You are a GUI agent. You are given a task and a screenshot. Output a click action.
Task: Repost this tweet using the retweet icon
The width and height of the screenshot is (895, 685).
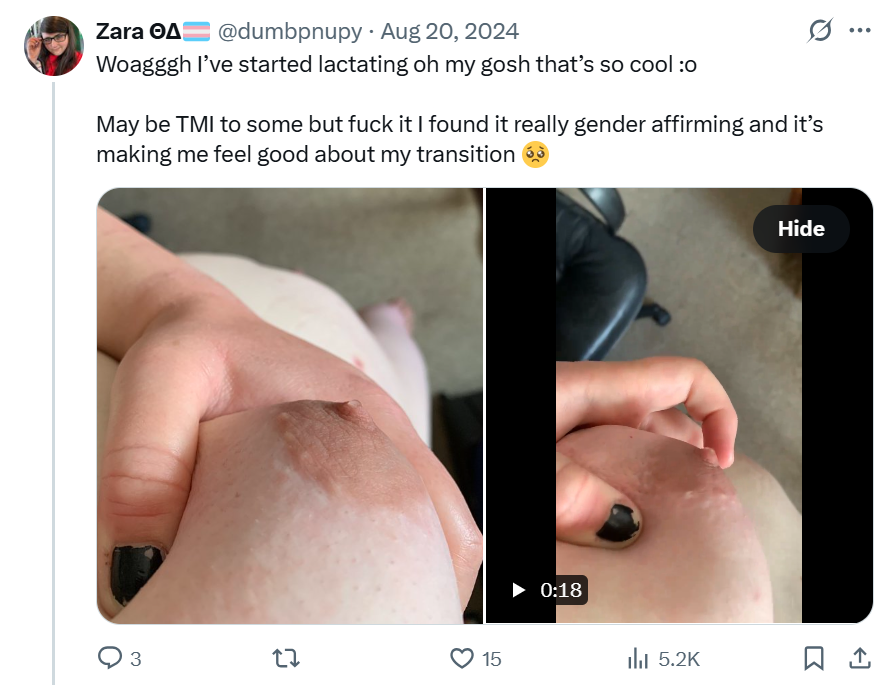[286, 658]
